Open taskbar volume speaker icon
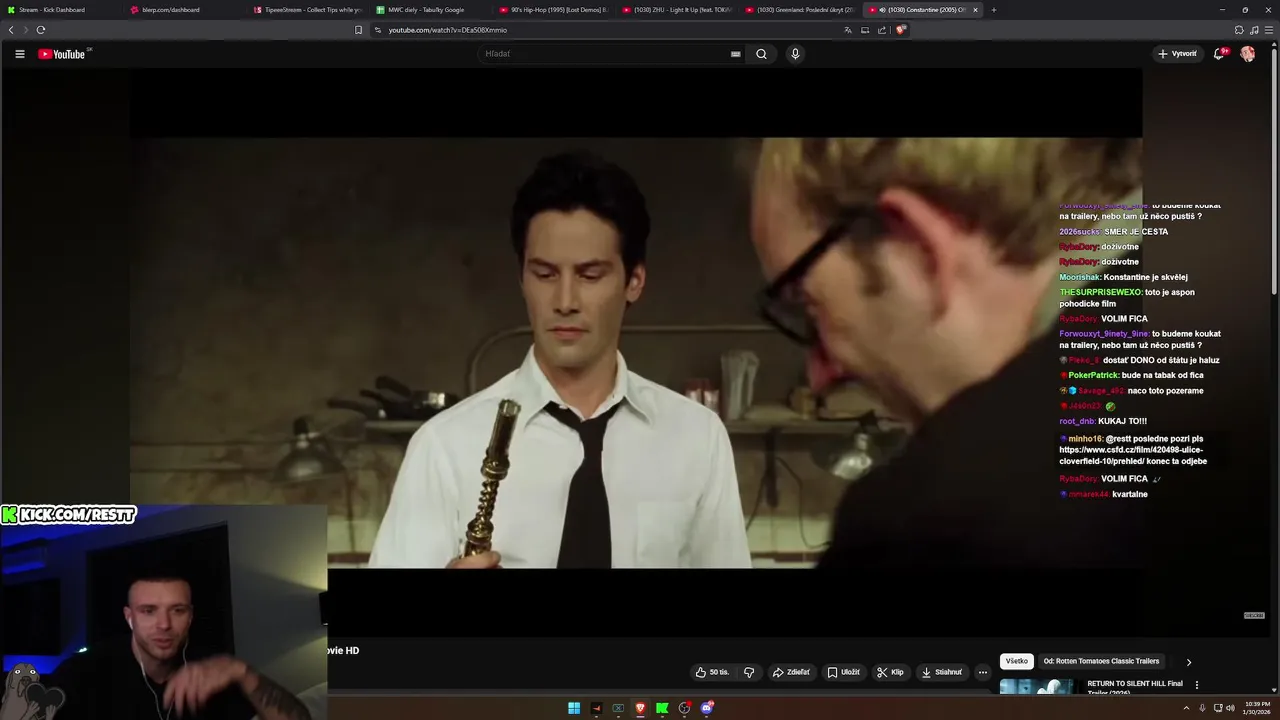The image size is (1280, 720). [x=1230, y=708]
